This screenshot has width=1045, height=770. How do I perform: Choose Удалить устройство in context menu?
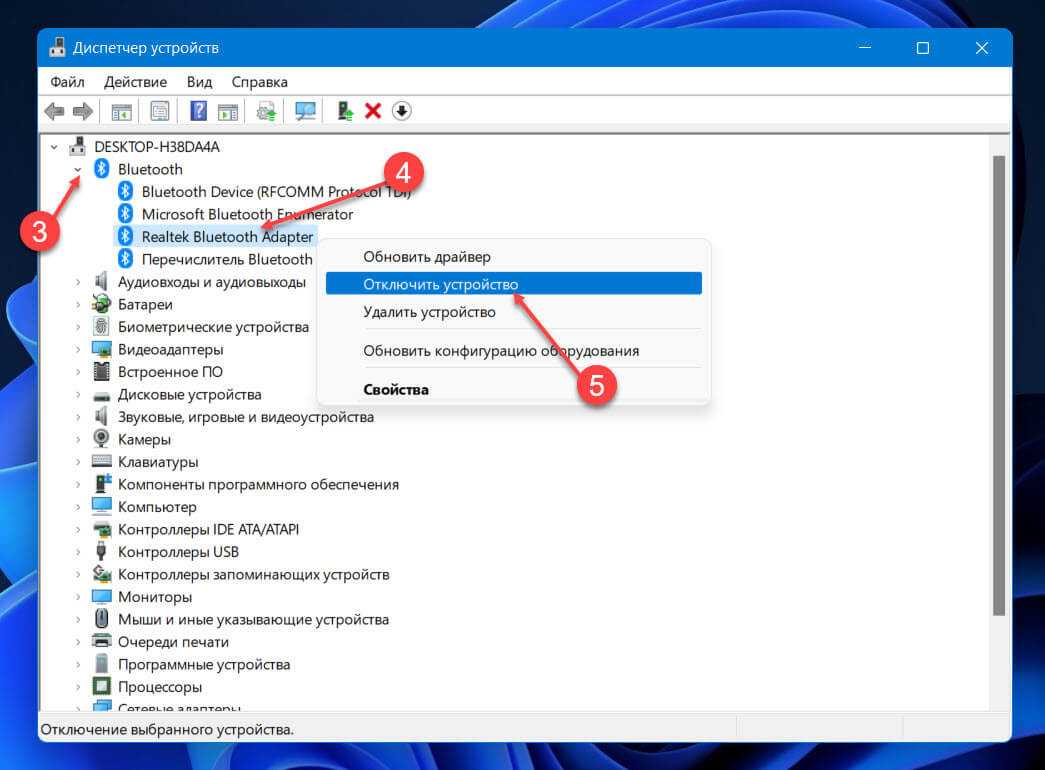tap(513, 312)
